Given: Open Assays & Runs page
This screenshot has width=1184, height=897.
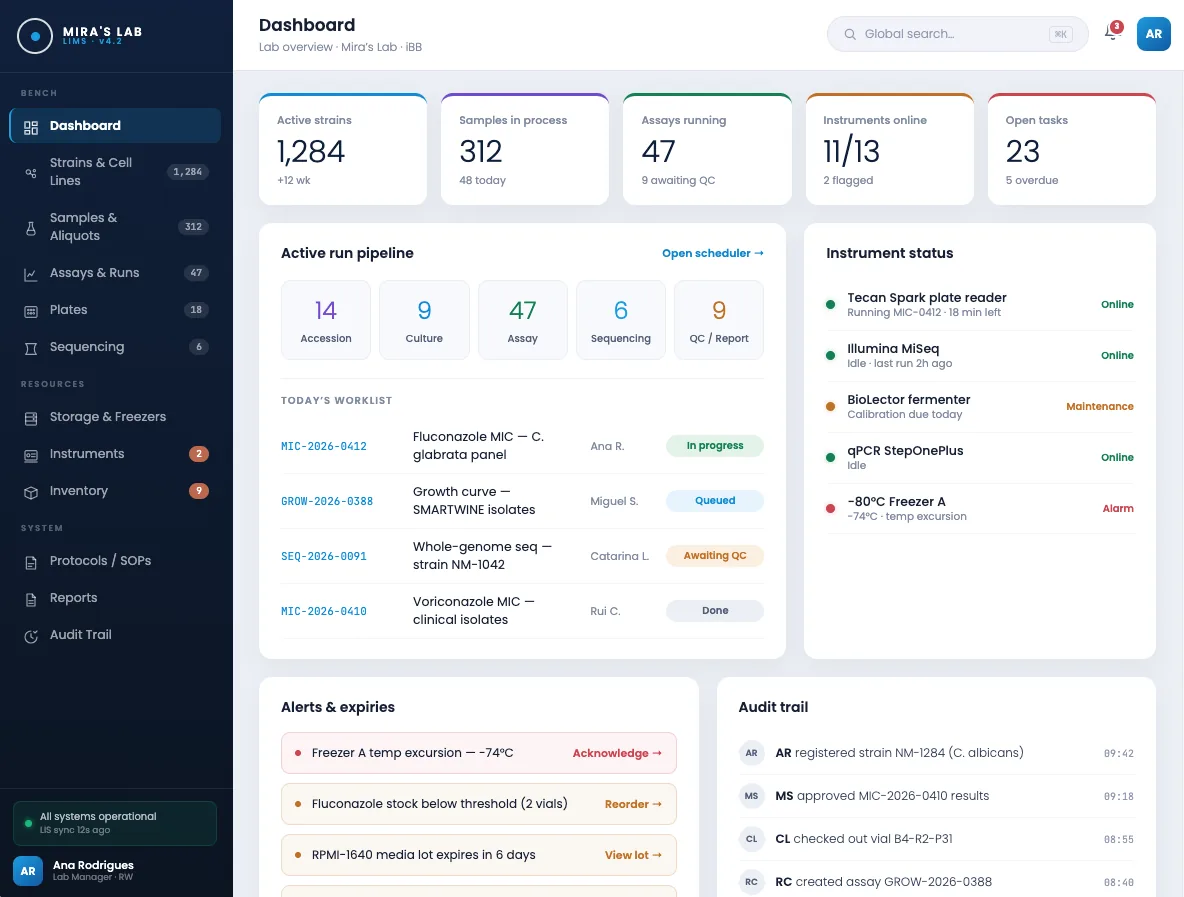Looking at the screenshot, I should pos(115,273).
